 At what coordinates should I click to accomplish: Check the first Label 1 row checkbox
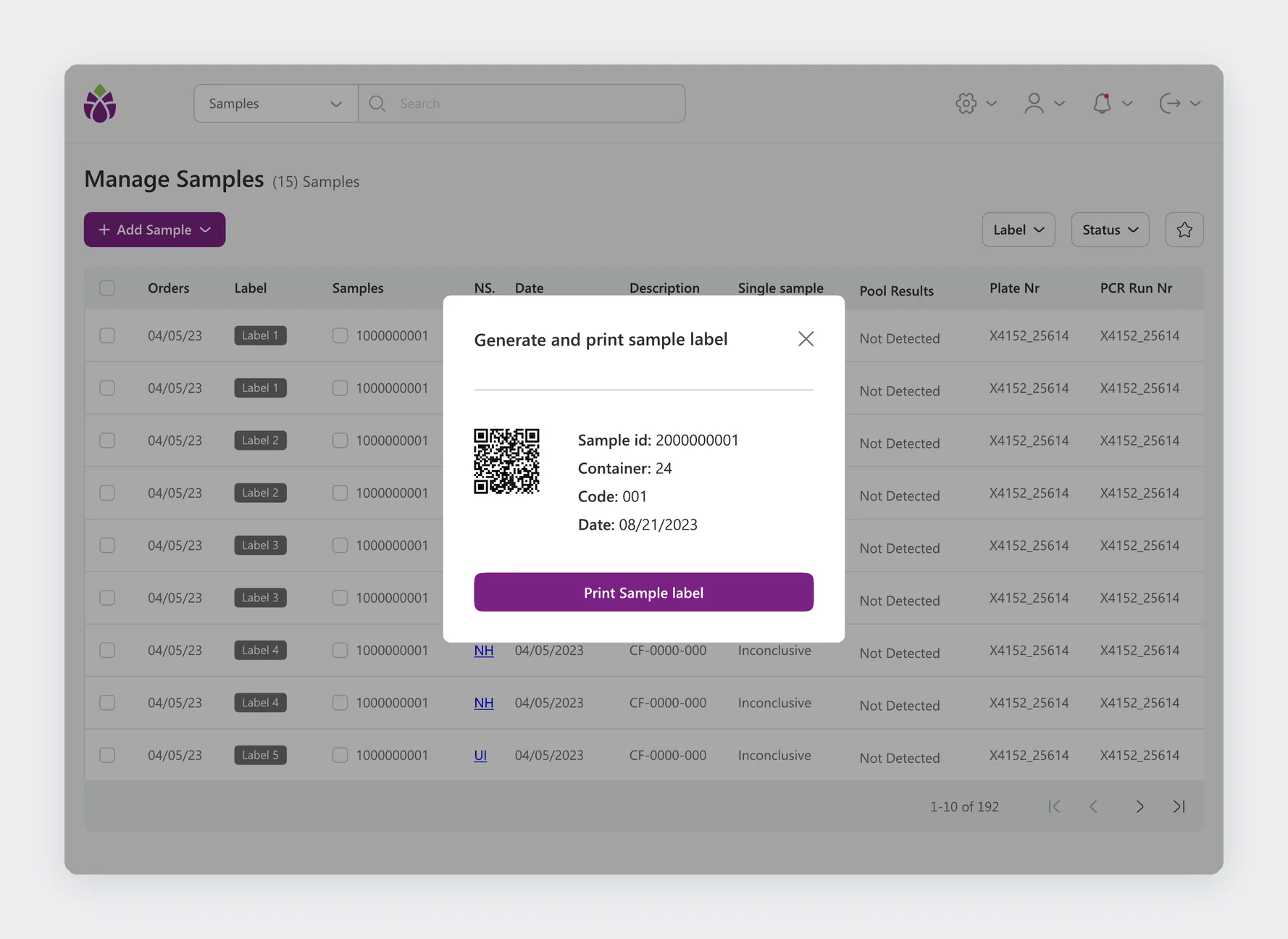click(107, 335)
